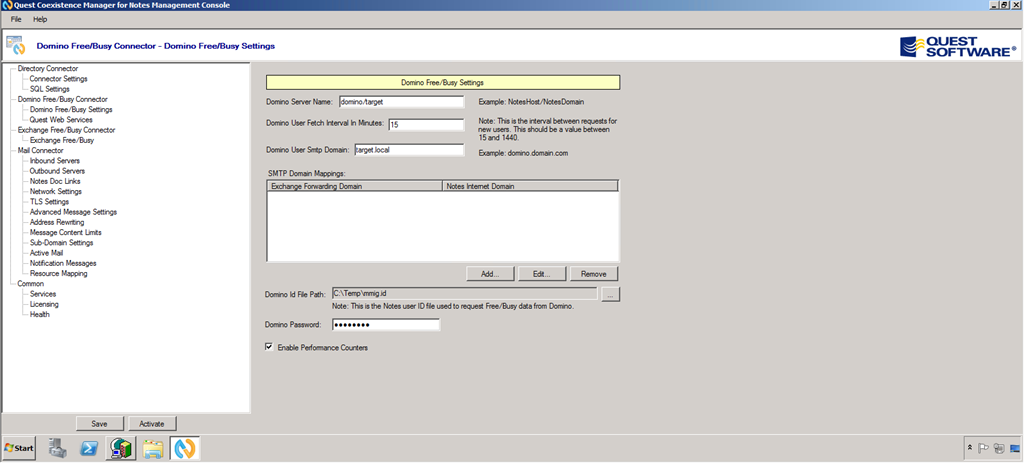The image size is (1024, 463).
Task: Open Services under Common
Action: pyautogui.click(x=42, y=295)
